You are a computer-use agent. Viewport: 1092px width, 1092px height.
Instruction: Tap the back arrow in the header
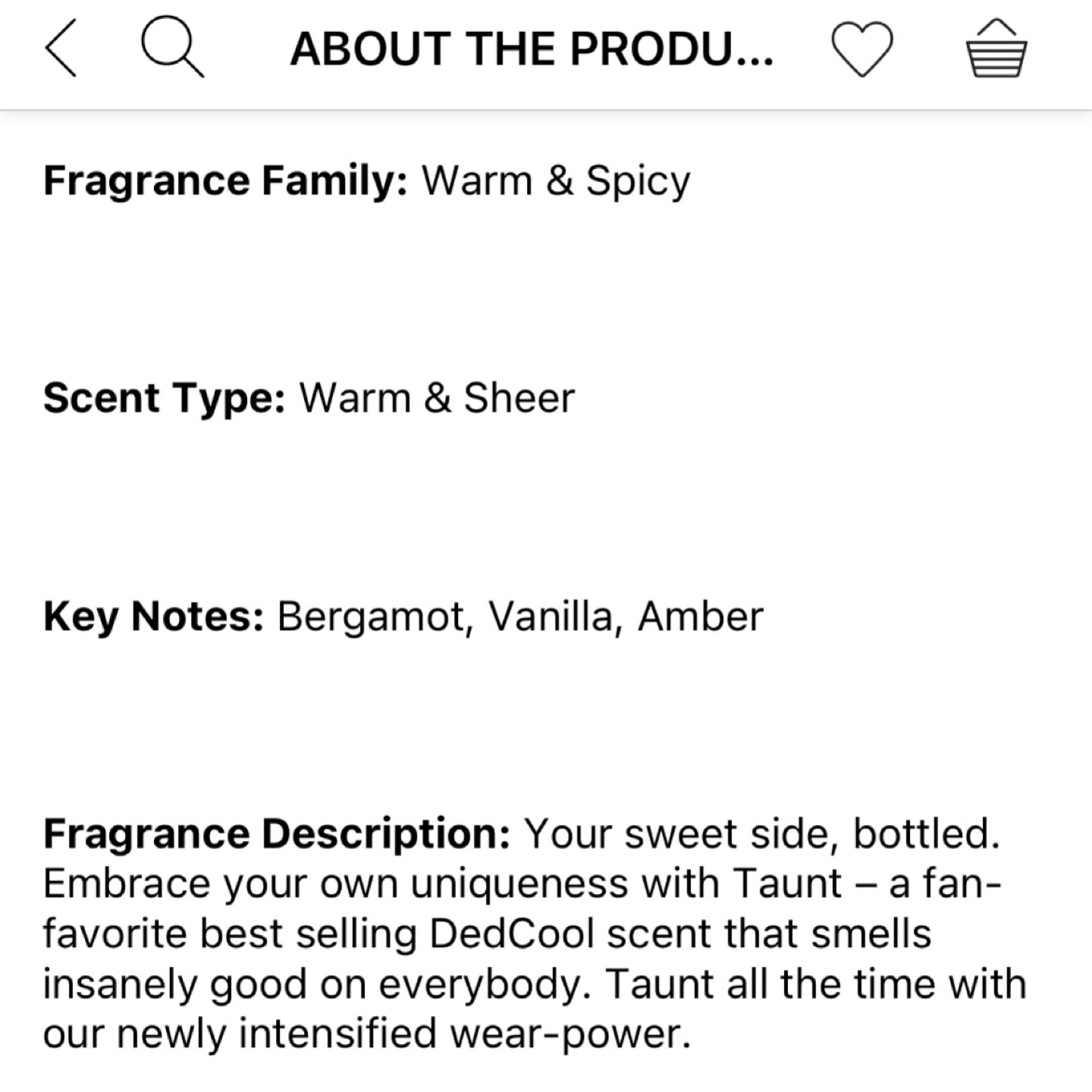(x=61, y=49)
